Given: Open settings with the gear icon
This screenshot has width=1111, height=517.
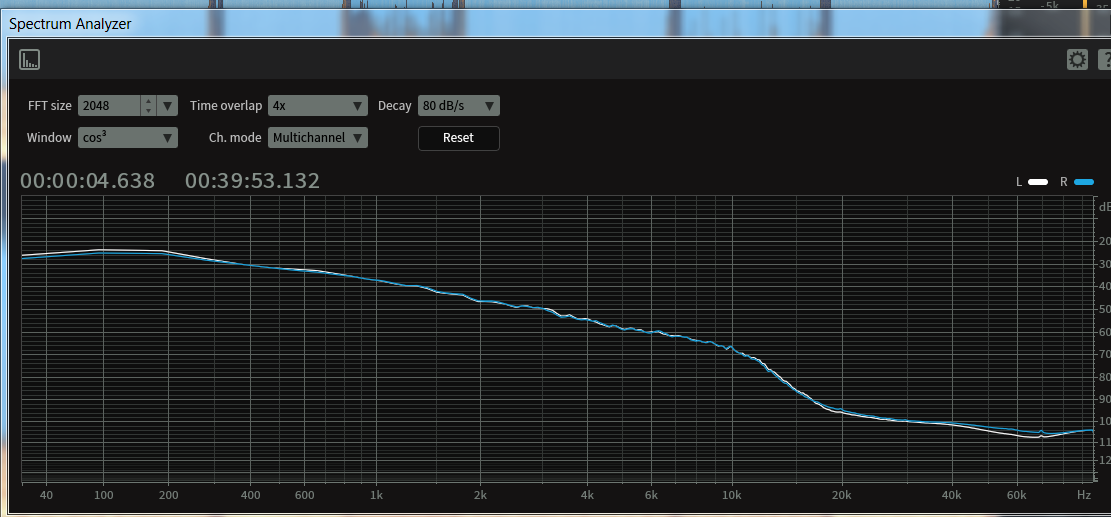Looking at the screenshot, I should 1077,60.
